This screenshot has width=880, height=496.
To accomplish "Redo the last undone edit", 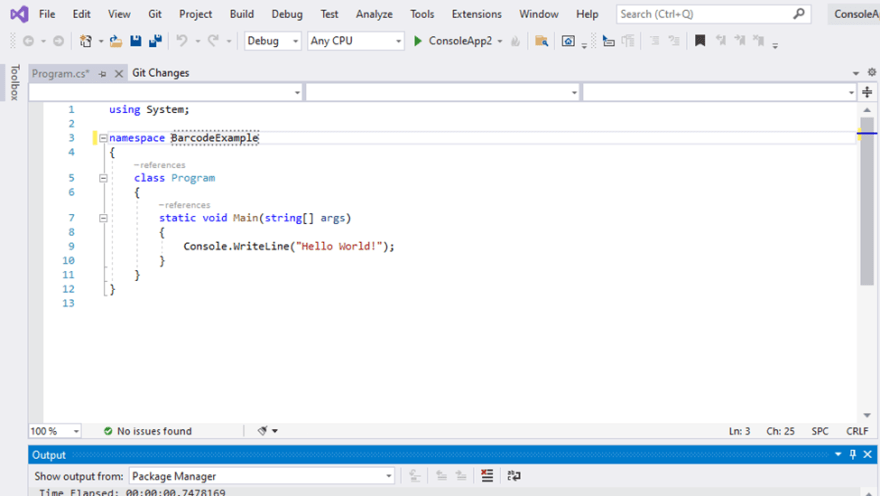I will (213, 41).
